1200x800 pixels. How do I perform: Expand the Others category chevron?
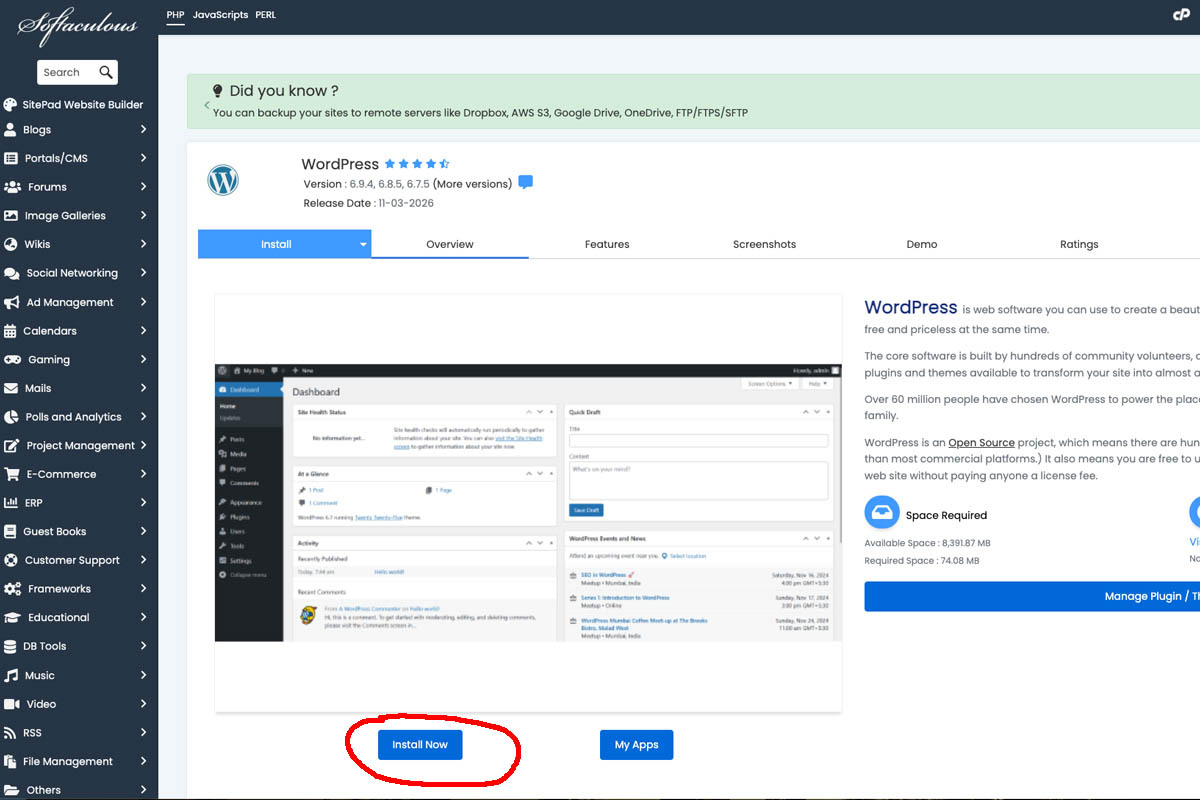[x=144, y=790]
